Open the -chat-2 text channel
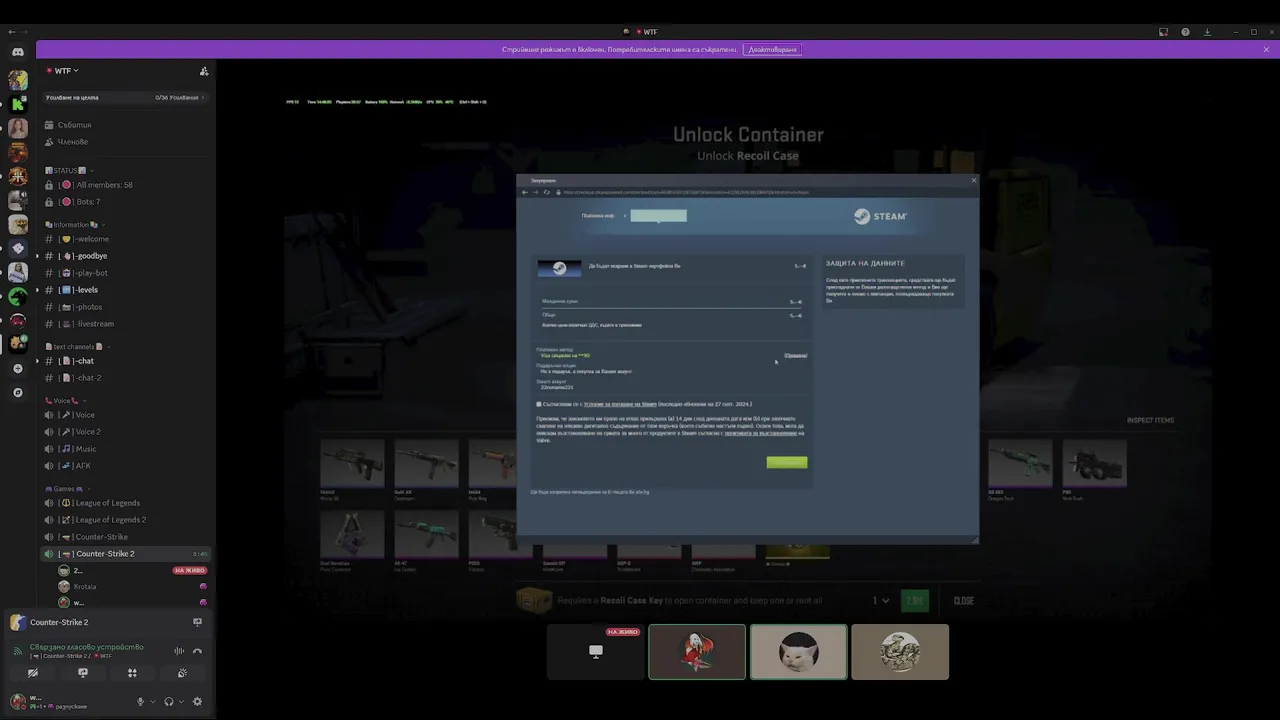Image resolution: width=1280 pixels, height=720 pixels. (x=125, y=378)
